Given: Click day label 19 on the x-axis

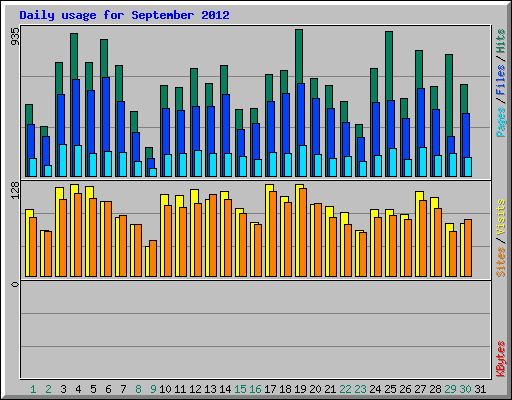Looking at the screenshot, I should [x=300, y=389].
